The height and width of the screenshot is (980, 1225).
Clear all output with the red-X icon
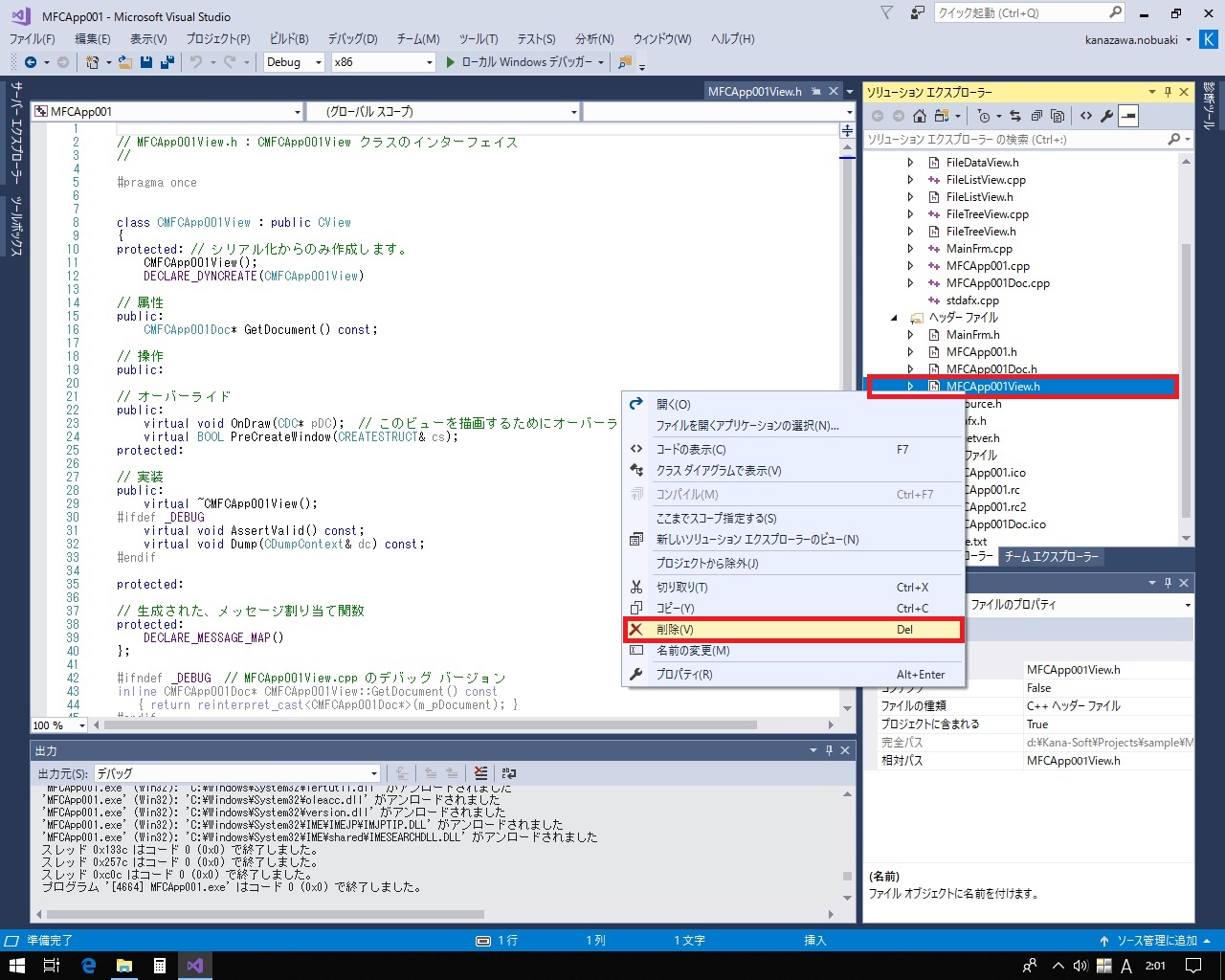tap(480, 773)
